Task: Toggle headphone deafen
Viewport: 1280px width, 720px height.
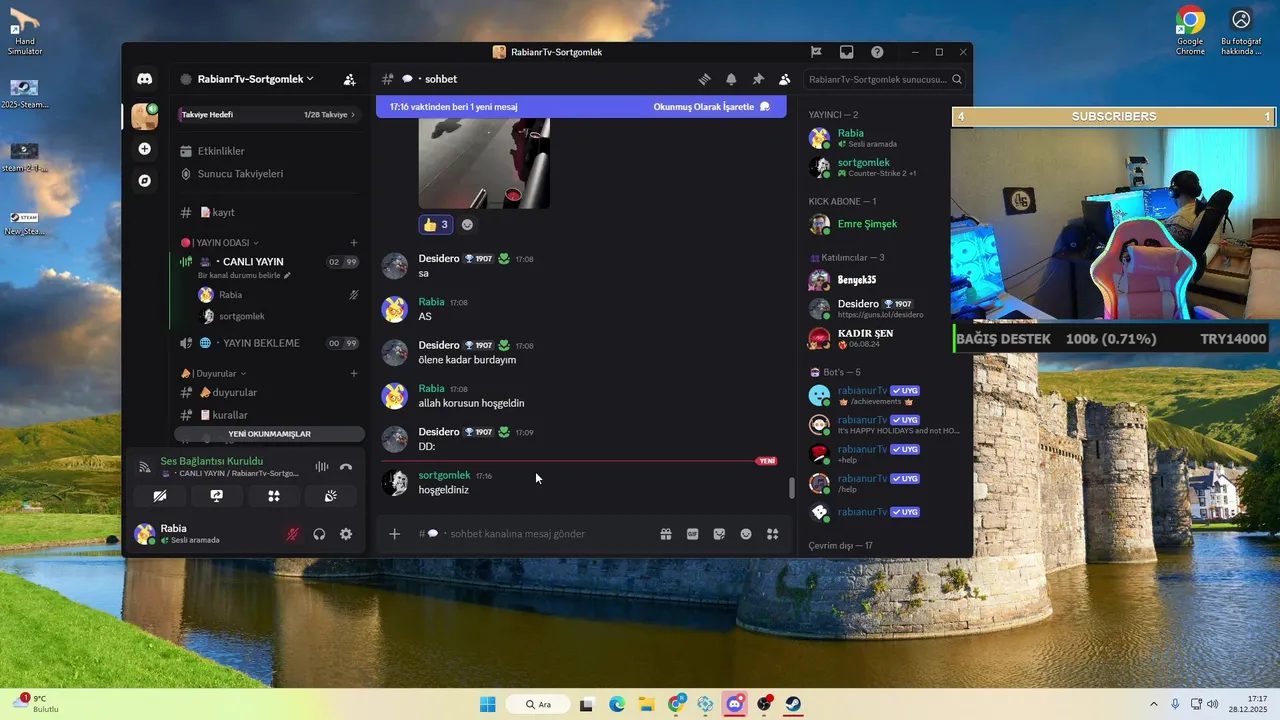Action: 319,534
